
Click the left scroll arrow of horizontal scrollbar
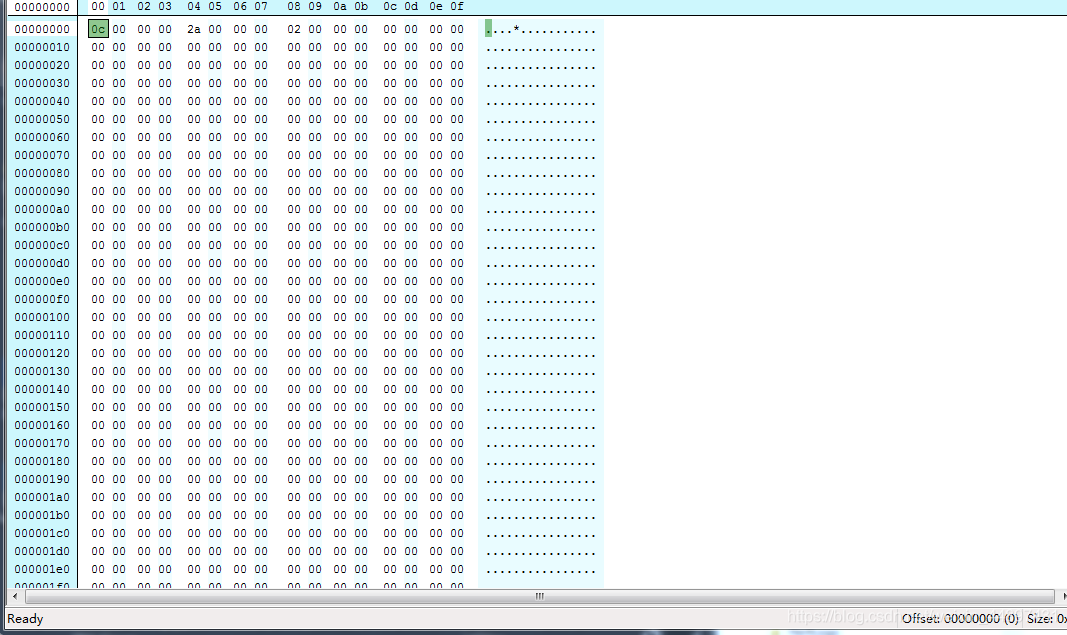(x=15, y=596)
